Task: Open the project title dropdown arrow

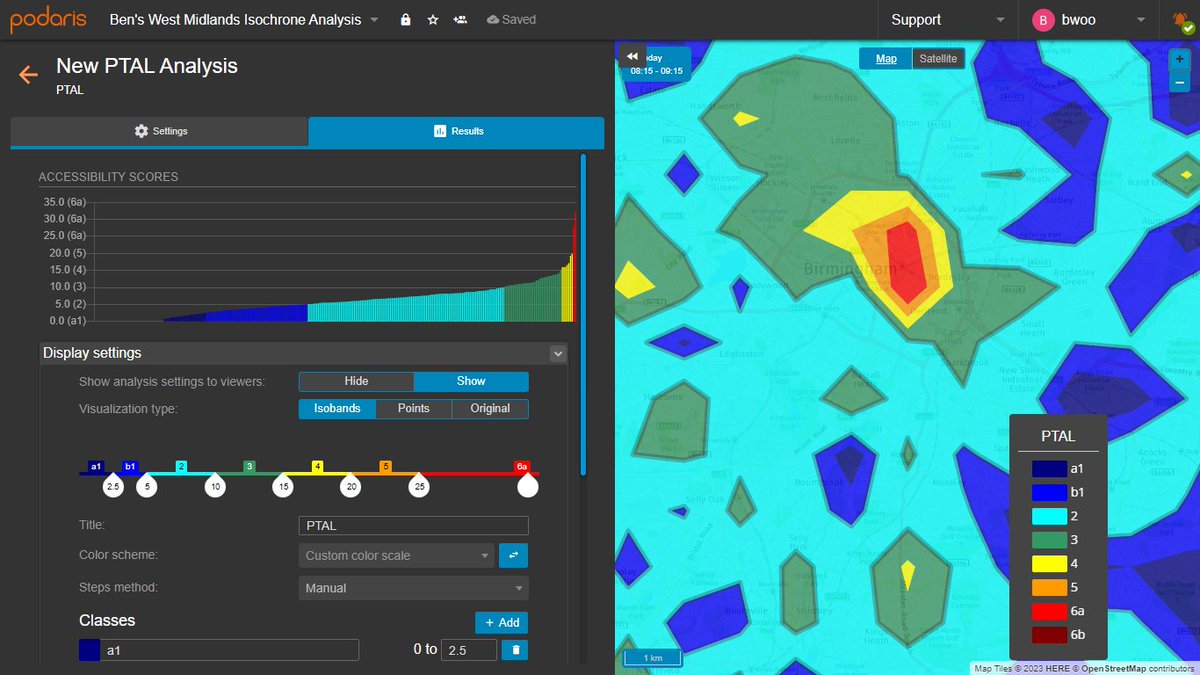Action: tap(374, 20)
